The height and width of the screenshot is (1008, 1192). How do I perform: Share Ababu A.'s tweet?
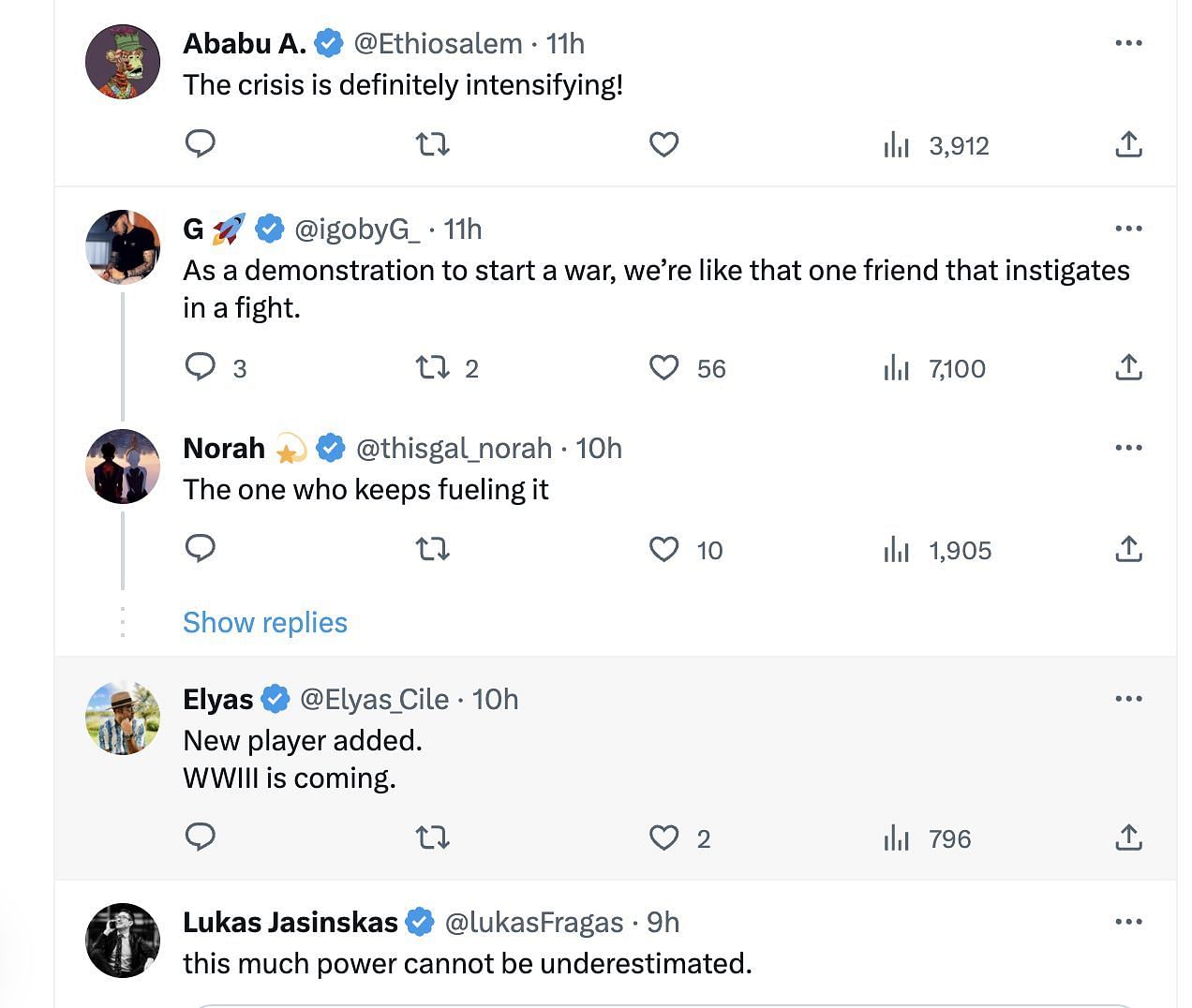point(1128,144)
